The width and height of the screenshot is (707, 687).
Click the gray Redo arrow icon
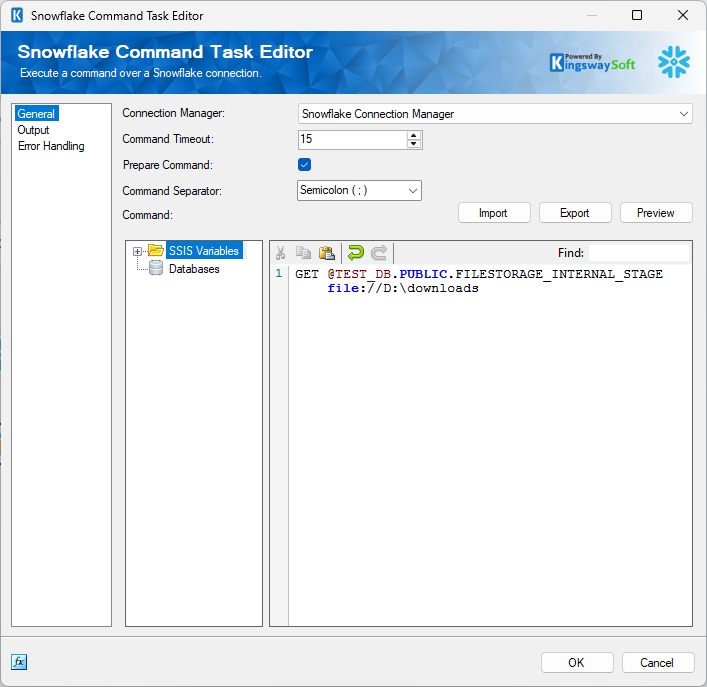point(379,252)
